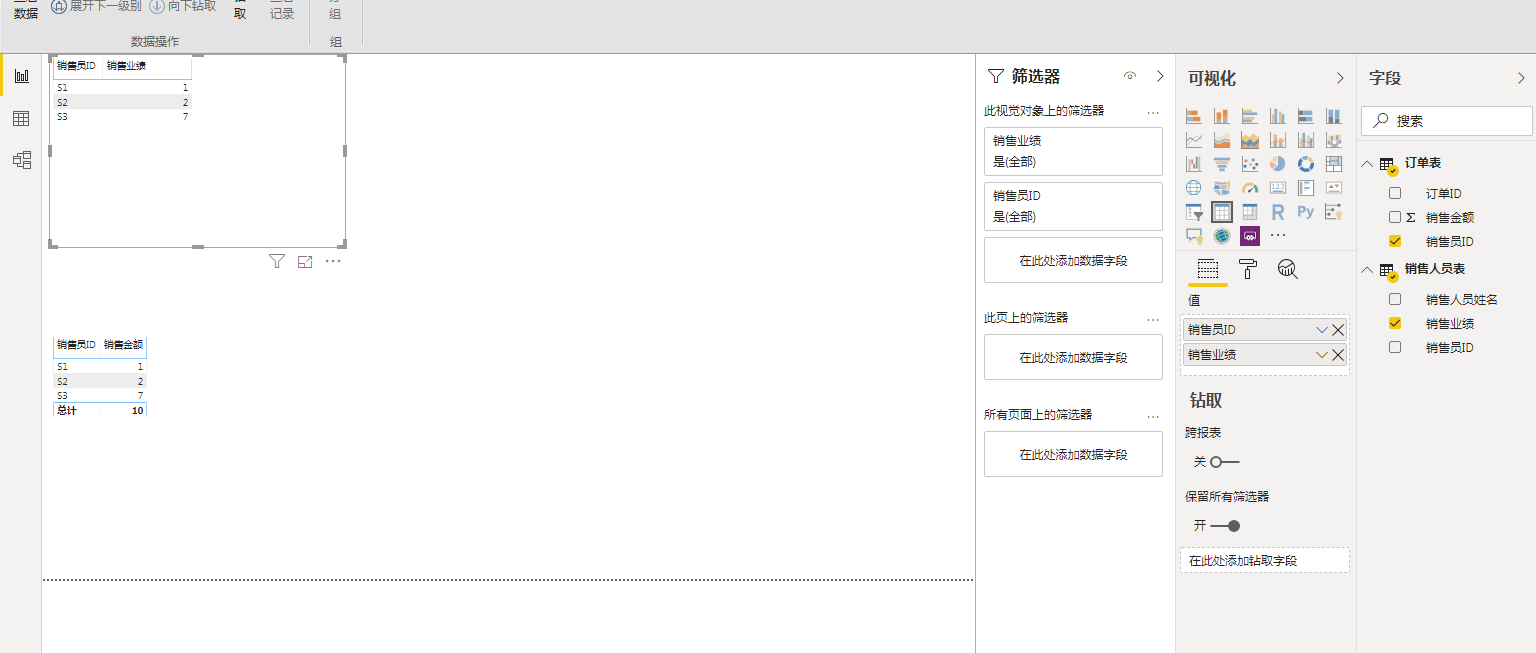The image size is (1536, 653).
Task: Open the Format (paint roller) tab
Action: click(x=1248, y=269)
